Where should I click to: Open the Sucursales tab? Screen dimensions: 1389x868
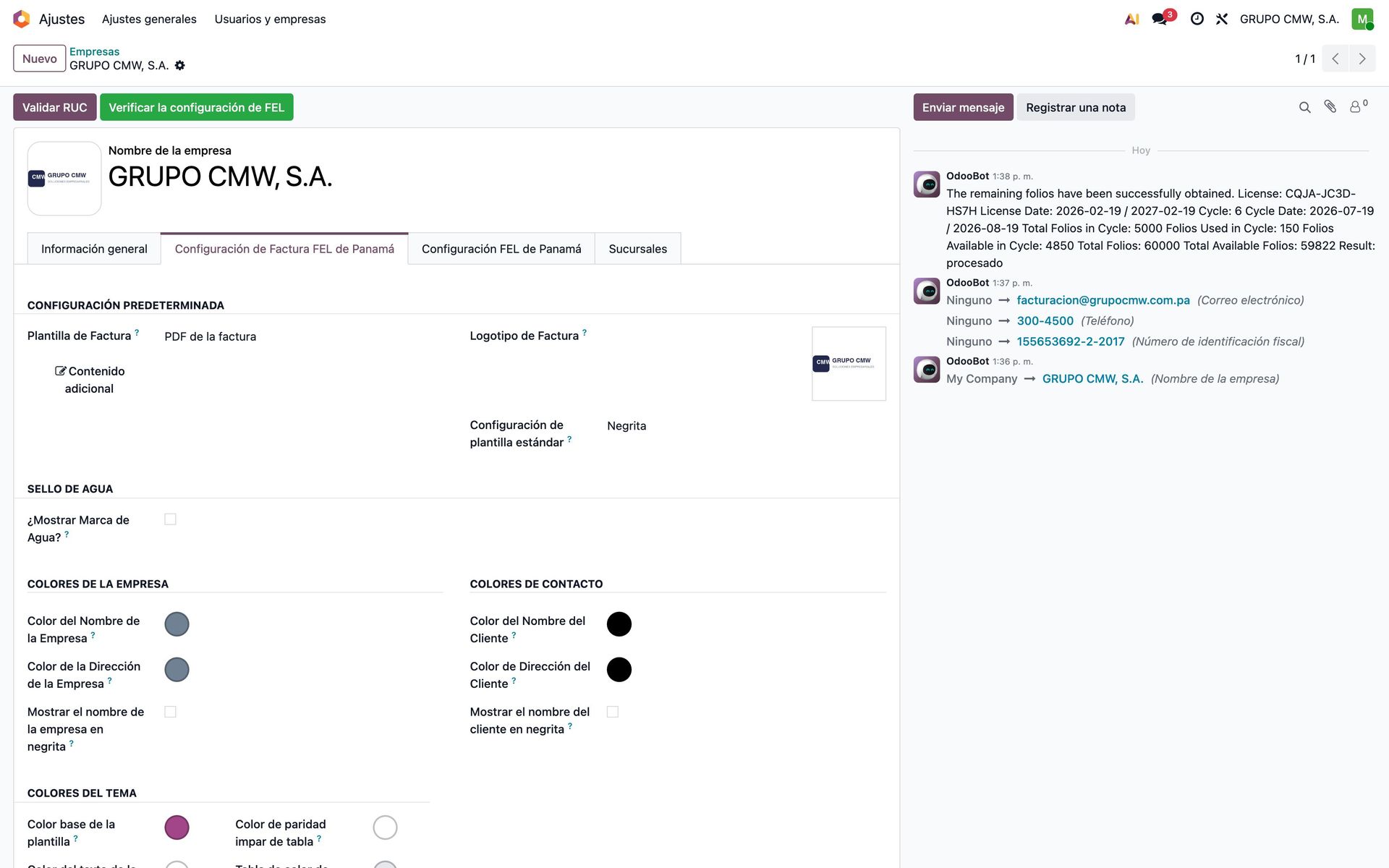[637, 249]
